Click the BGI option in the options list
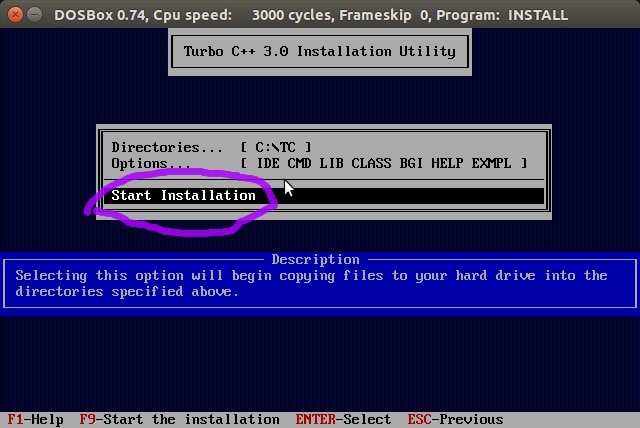The width and height of the screenshot is (640, 428). coord(411,163)
